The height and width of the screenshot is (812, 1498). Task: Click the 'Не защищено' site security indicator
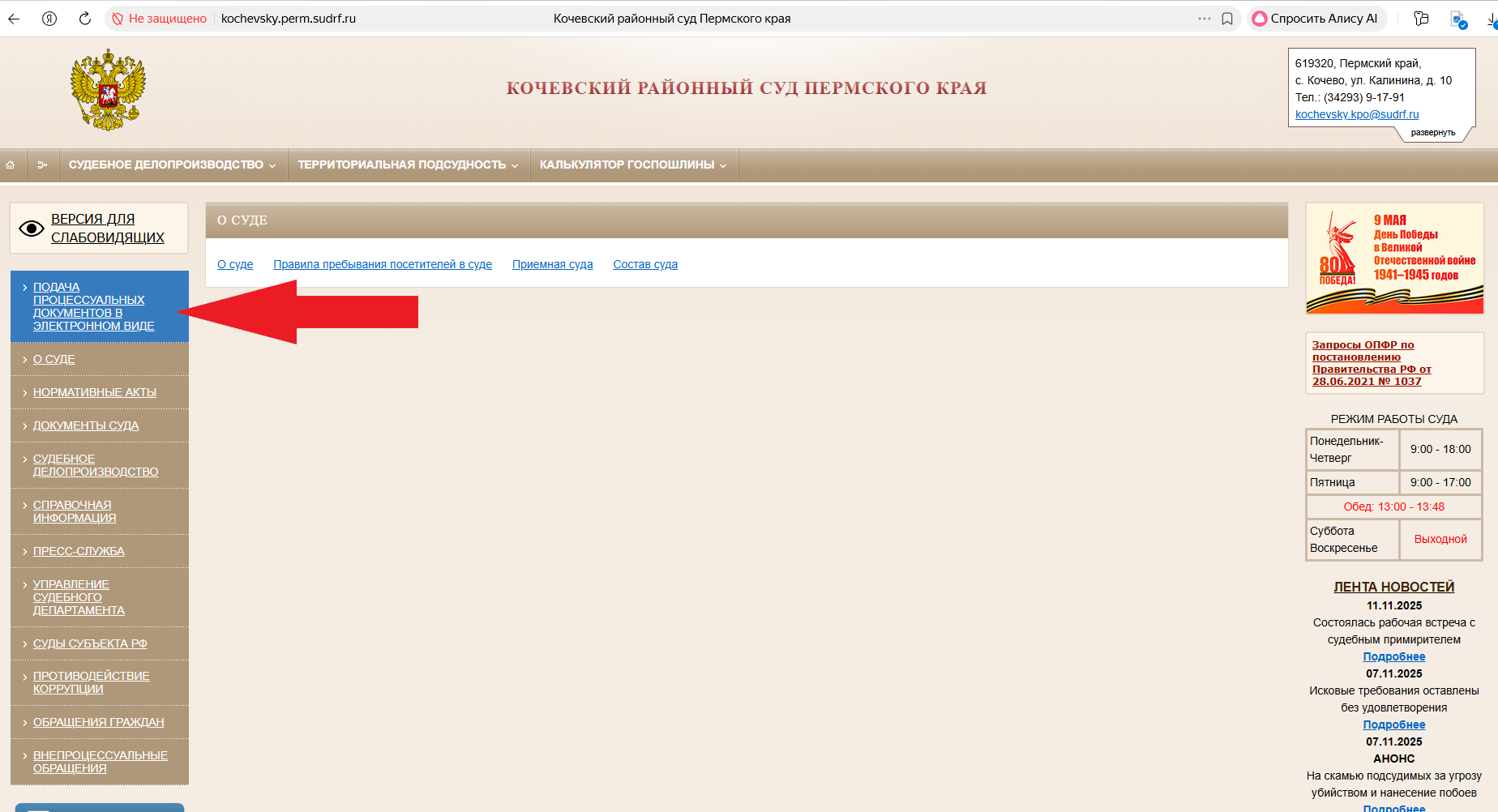160,19
